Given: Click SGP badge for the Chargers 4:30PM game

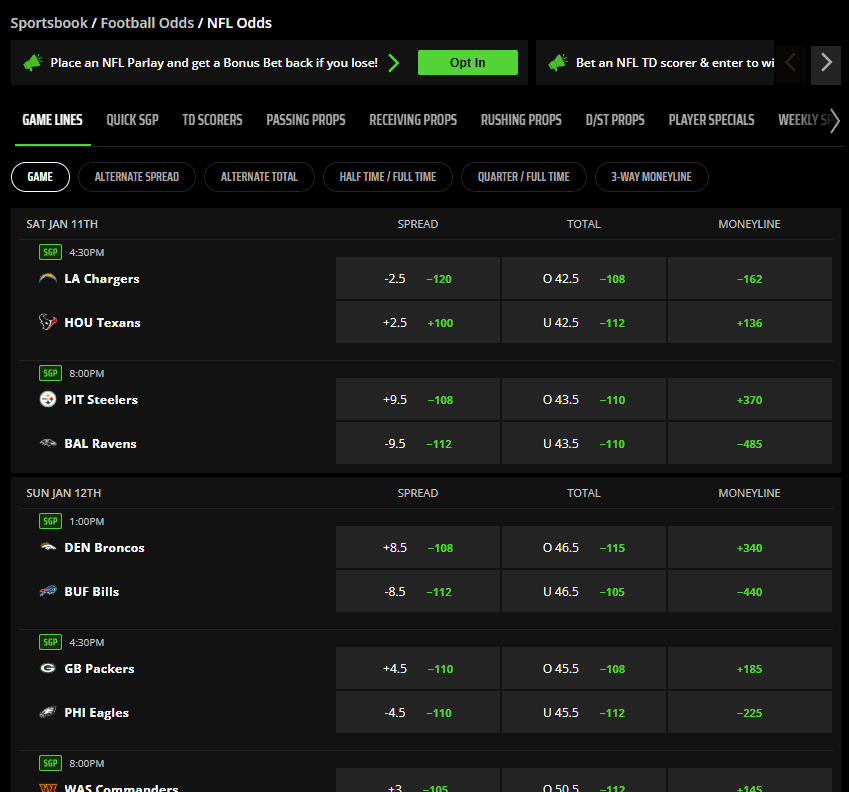Looking at the screenshot, I should click(x=50, y=252).
